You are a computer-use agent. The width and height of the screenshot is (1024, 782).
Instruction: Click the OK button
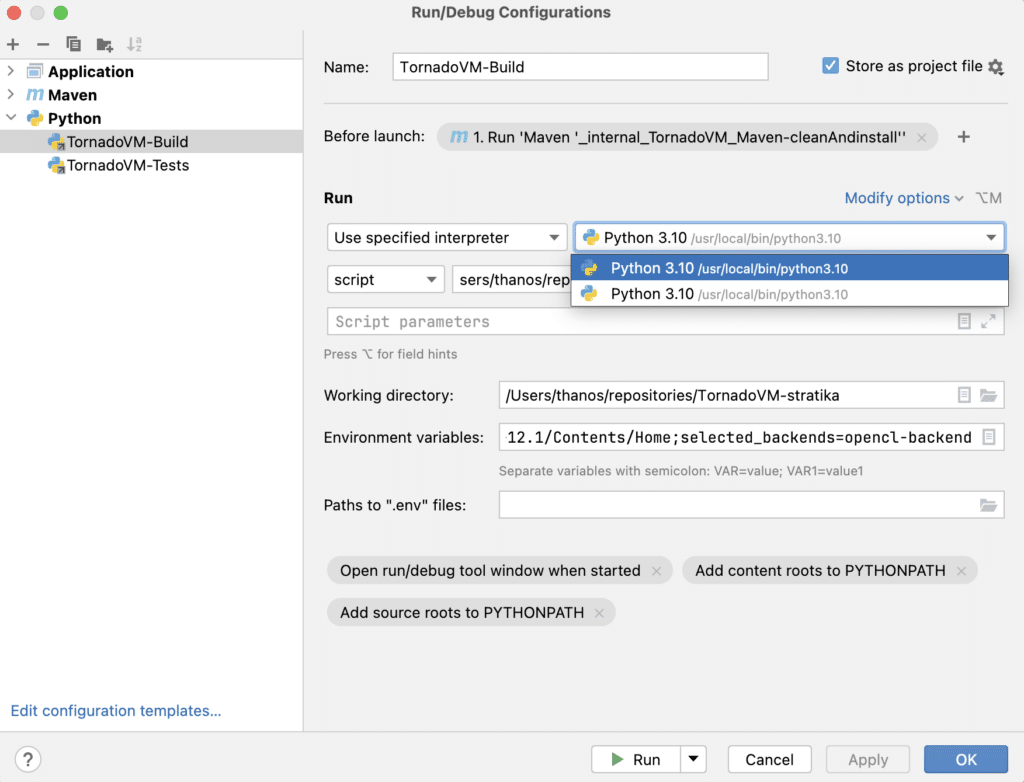(x=965, y=759)
